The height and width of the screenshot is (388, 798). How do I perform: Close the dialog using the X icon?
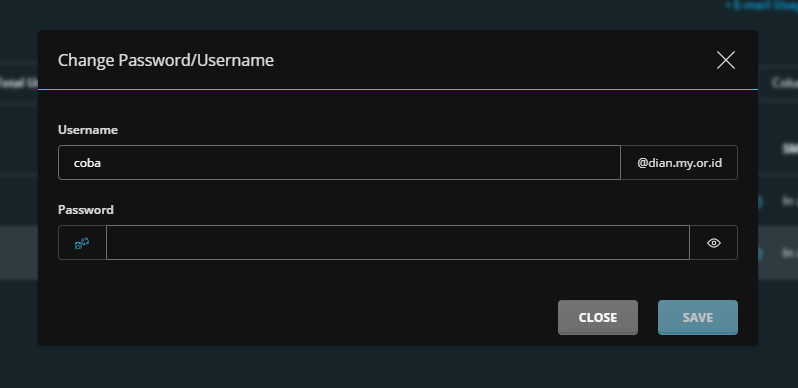[x=726, y=60]
